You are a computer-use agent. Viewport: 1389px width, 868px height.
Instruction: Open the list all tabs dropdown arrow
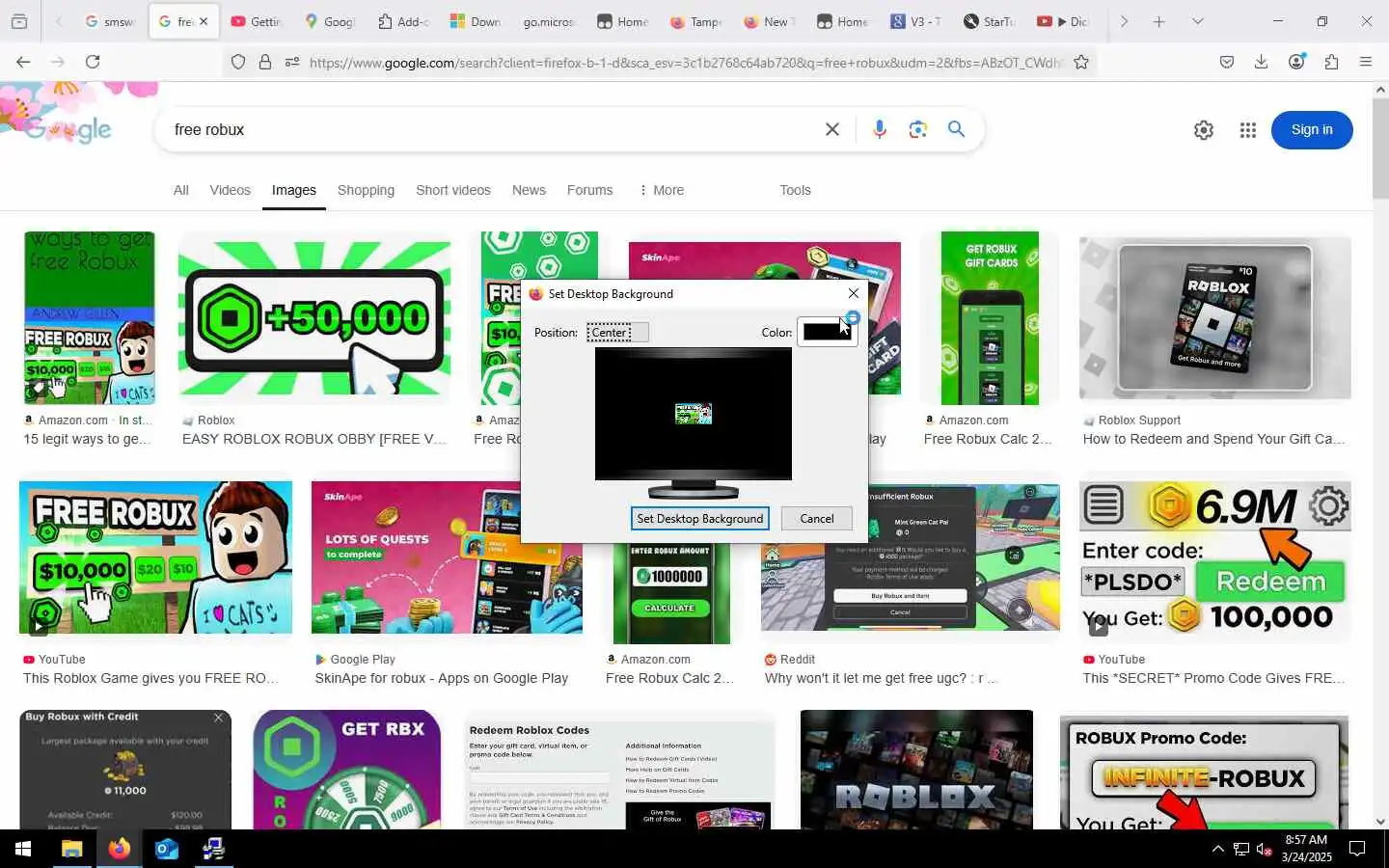coord(1198,21)
